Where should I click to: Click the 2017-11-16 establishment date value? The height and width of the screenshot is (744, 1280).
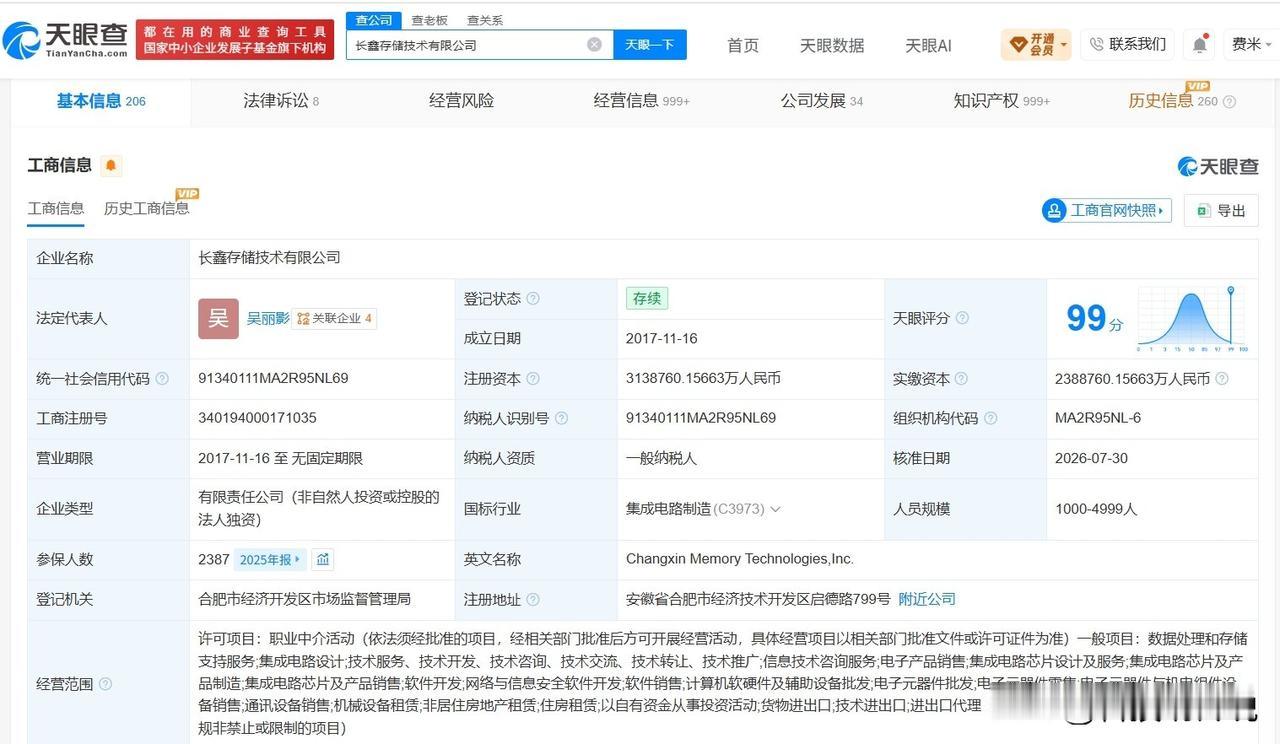tap(662, 338)
